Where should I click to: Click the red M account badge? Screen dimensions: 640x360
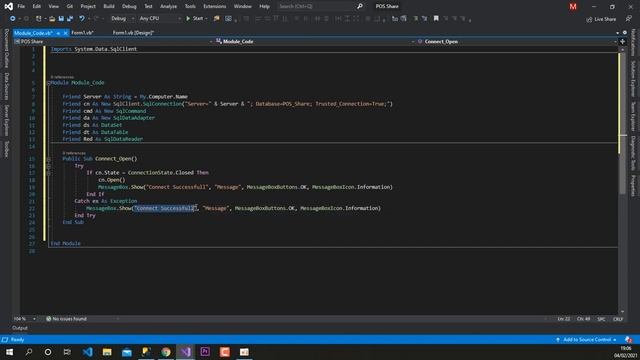pos(573,7)
